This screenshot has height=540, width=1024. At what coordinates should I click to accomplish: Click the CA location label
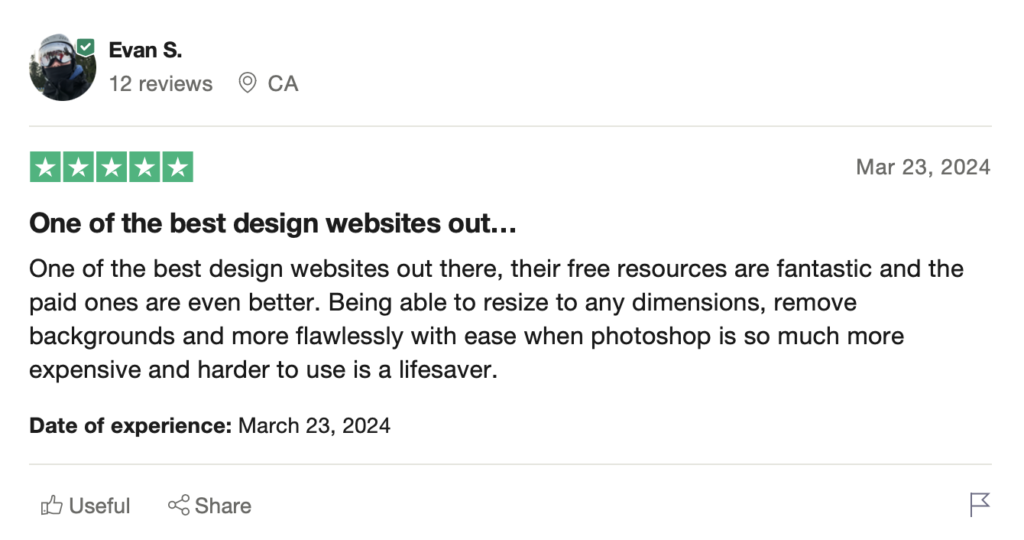pyautogui.click(x=283, y=84)
